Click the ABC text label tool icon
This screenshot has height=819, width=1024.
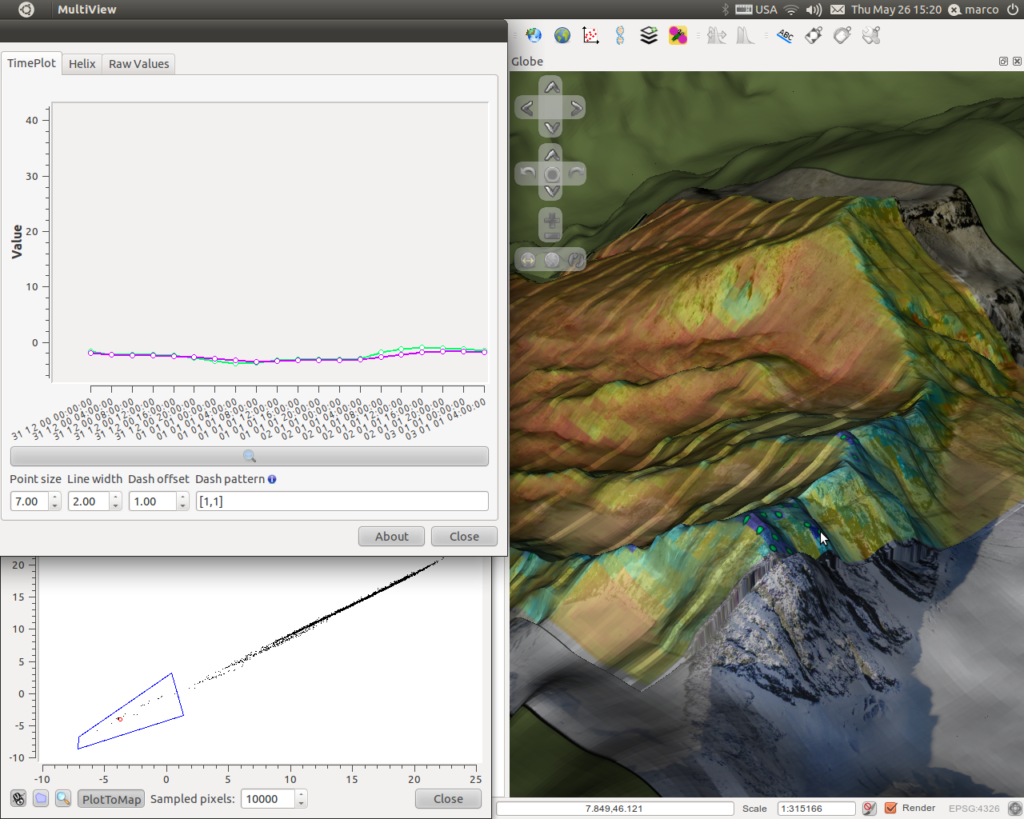pyautogui.click(x=784, y=35)
